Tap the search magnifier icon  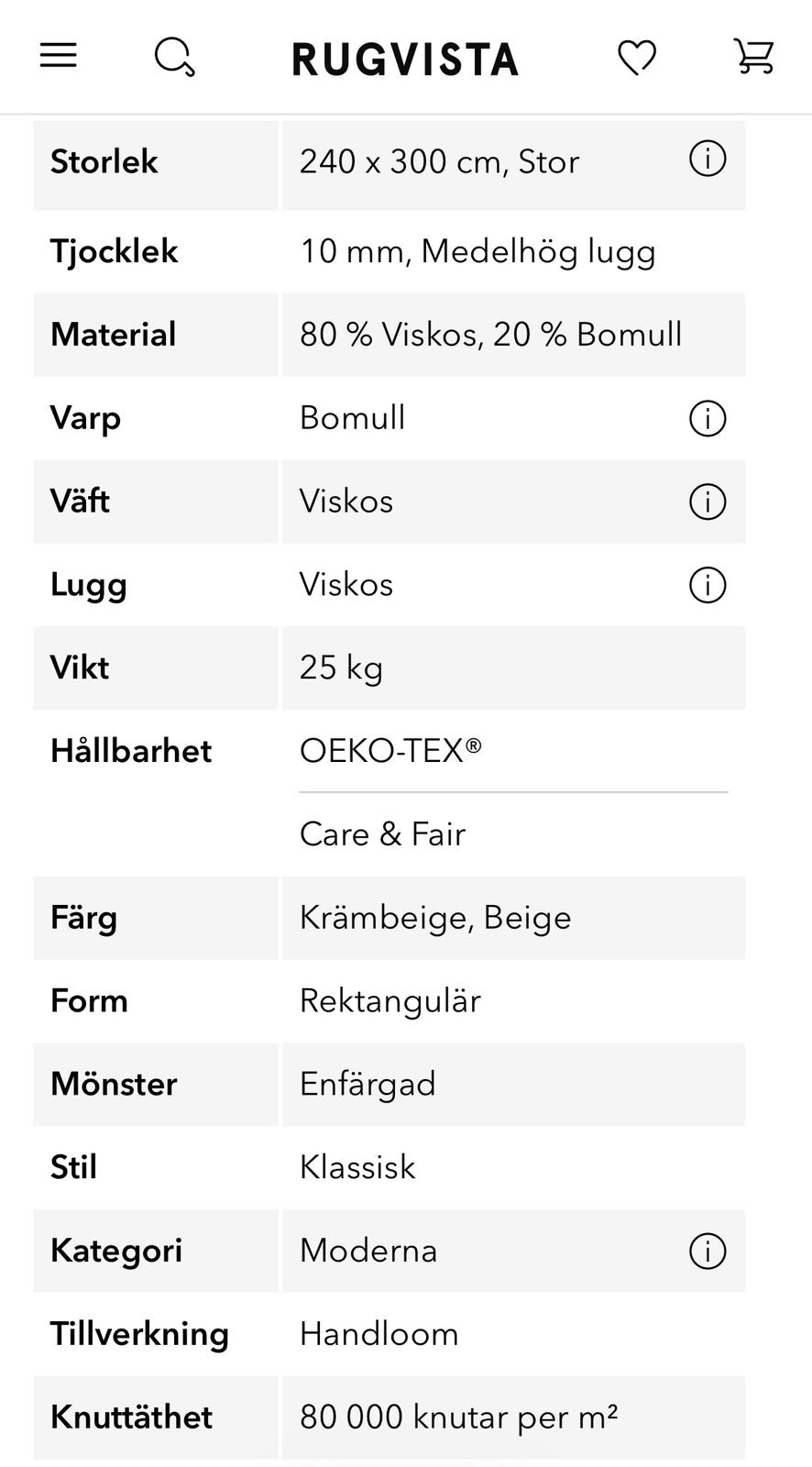coord(174,58)
